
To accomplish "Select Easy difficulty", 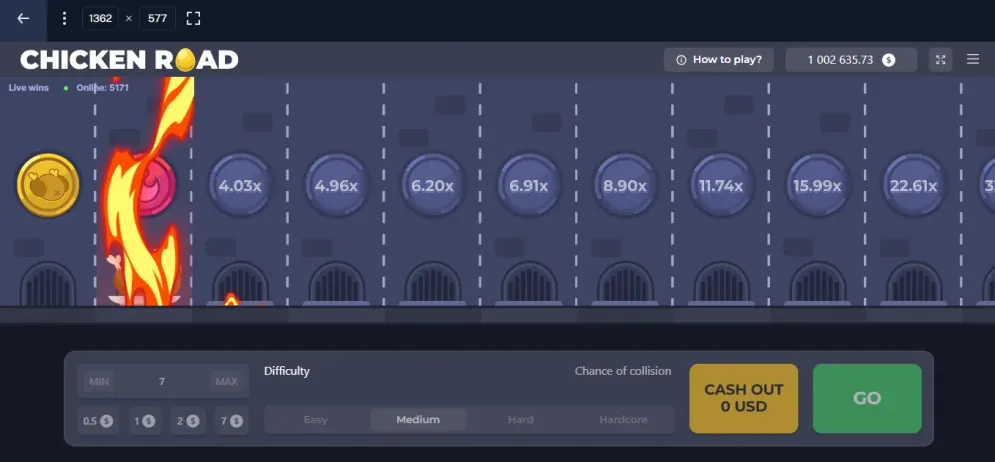I will 315,419.
